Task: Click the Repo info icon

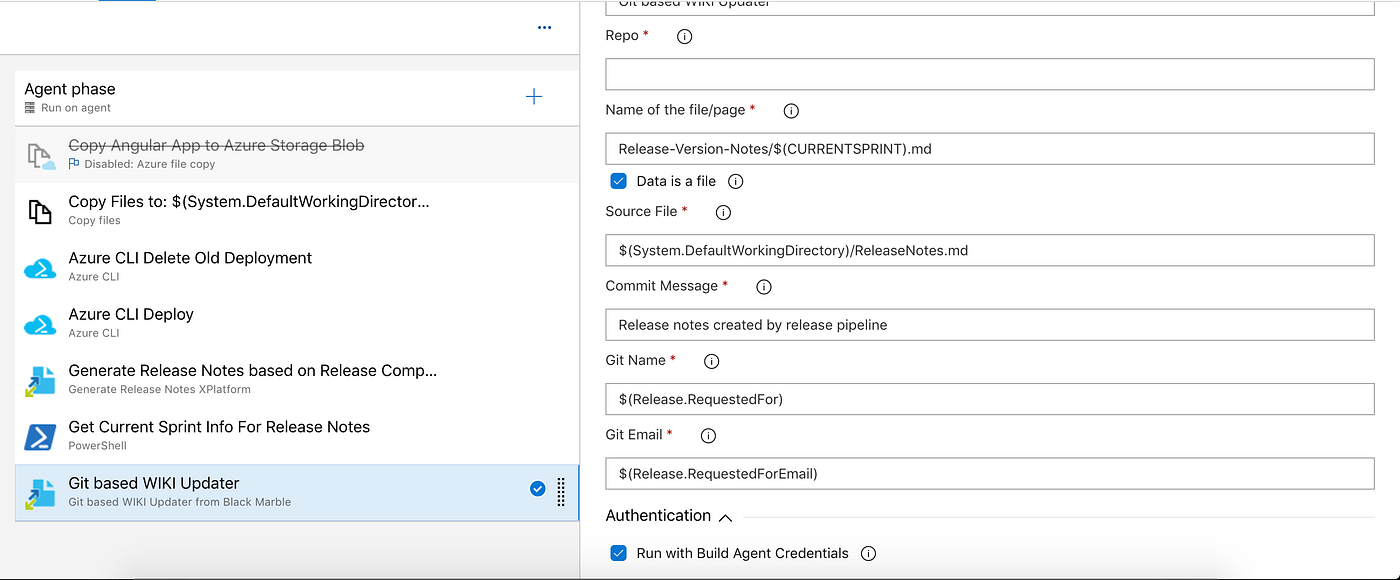Action: [x=685, y=36]
